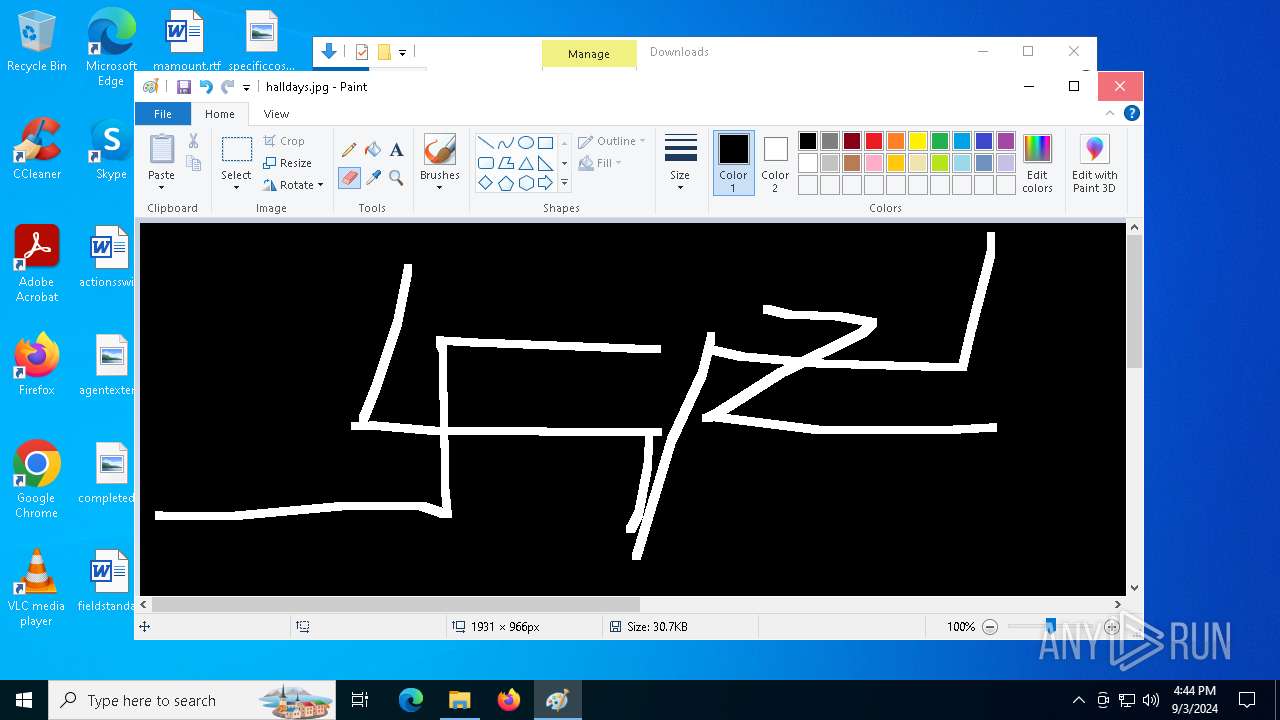Click Manage tab in Downloads window

589,54
